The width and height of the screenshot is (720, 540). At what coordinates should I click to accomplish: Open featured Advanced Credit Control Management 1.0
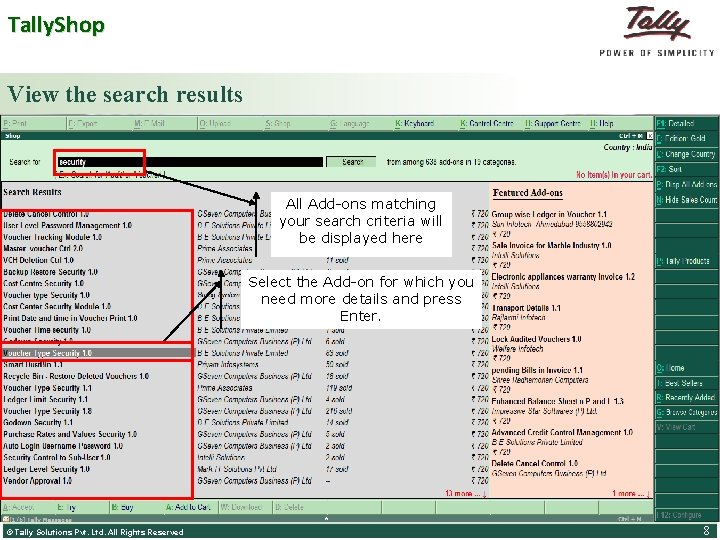pyautogui.click(x=562, y=433)
